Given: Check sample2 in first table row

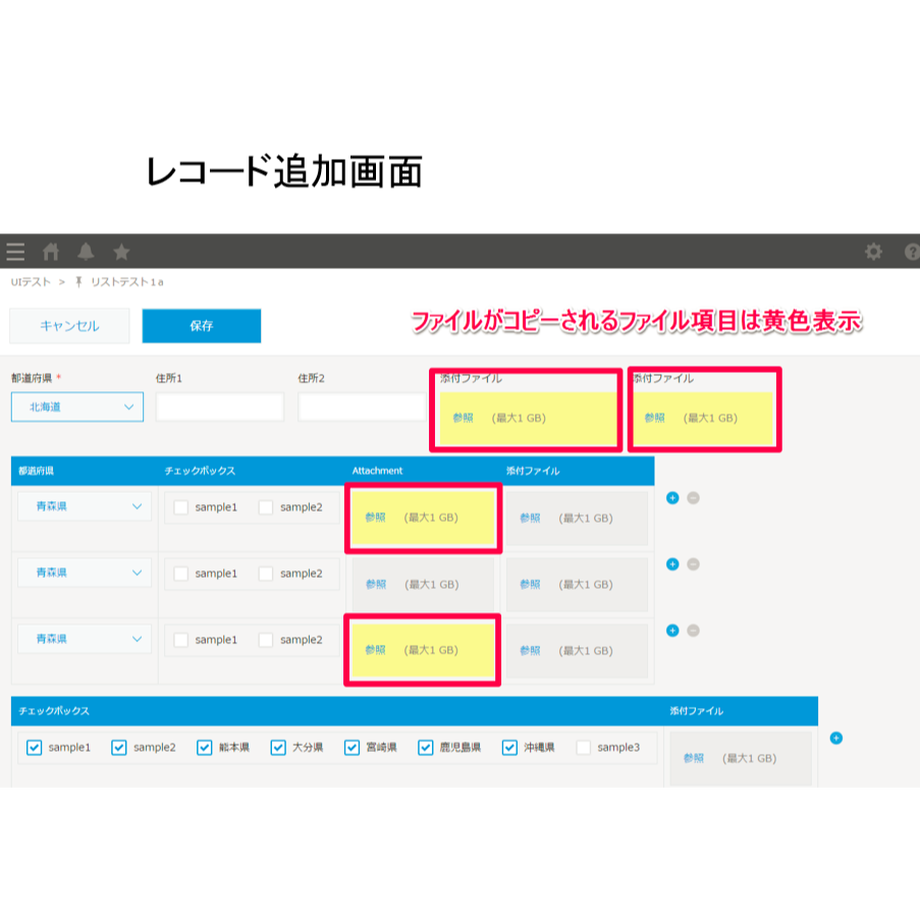Looking at the screenshot, I should [x=266, y=507].
